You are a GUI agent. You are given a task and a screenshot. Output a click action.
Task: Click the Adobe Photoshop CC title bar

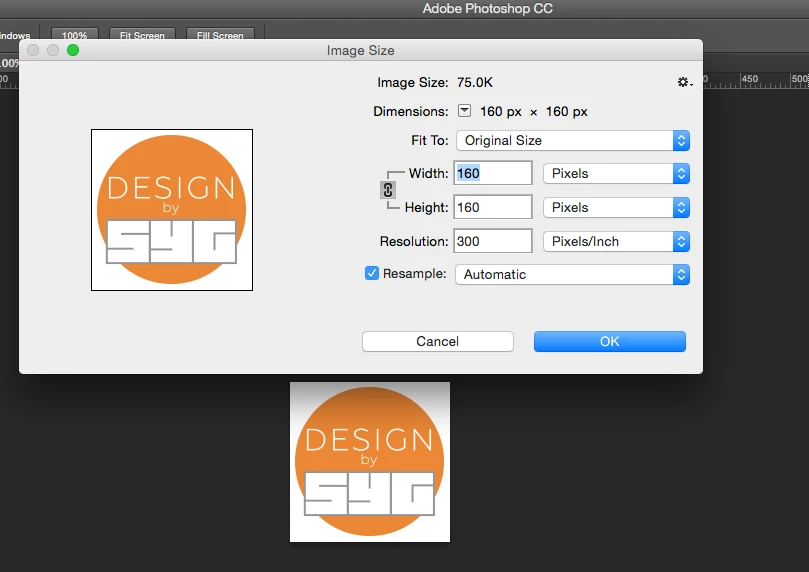pyautogui.click(x=488, y=8)
